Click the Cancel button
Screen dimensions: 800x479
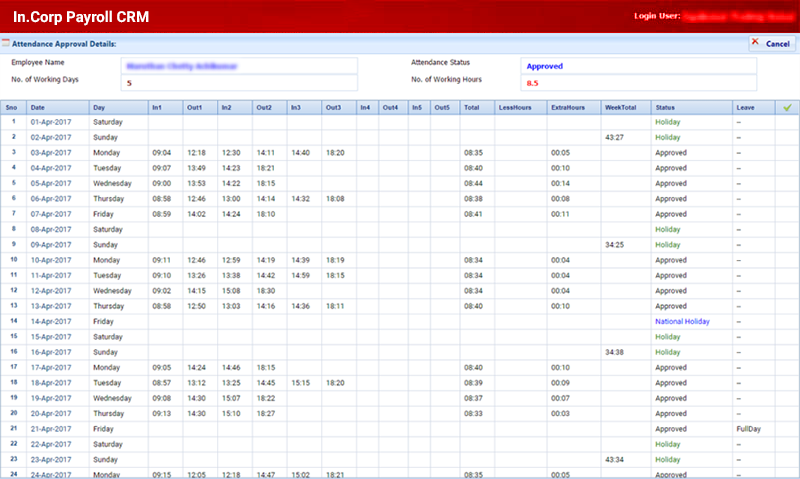(x=772, y=44)
